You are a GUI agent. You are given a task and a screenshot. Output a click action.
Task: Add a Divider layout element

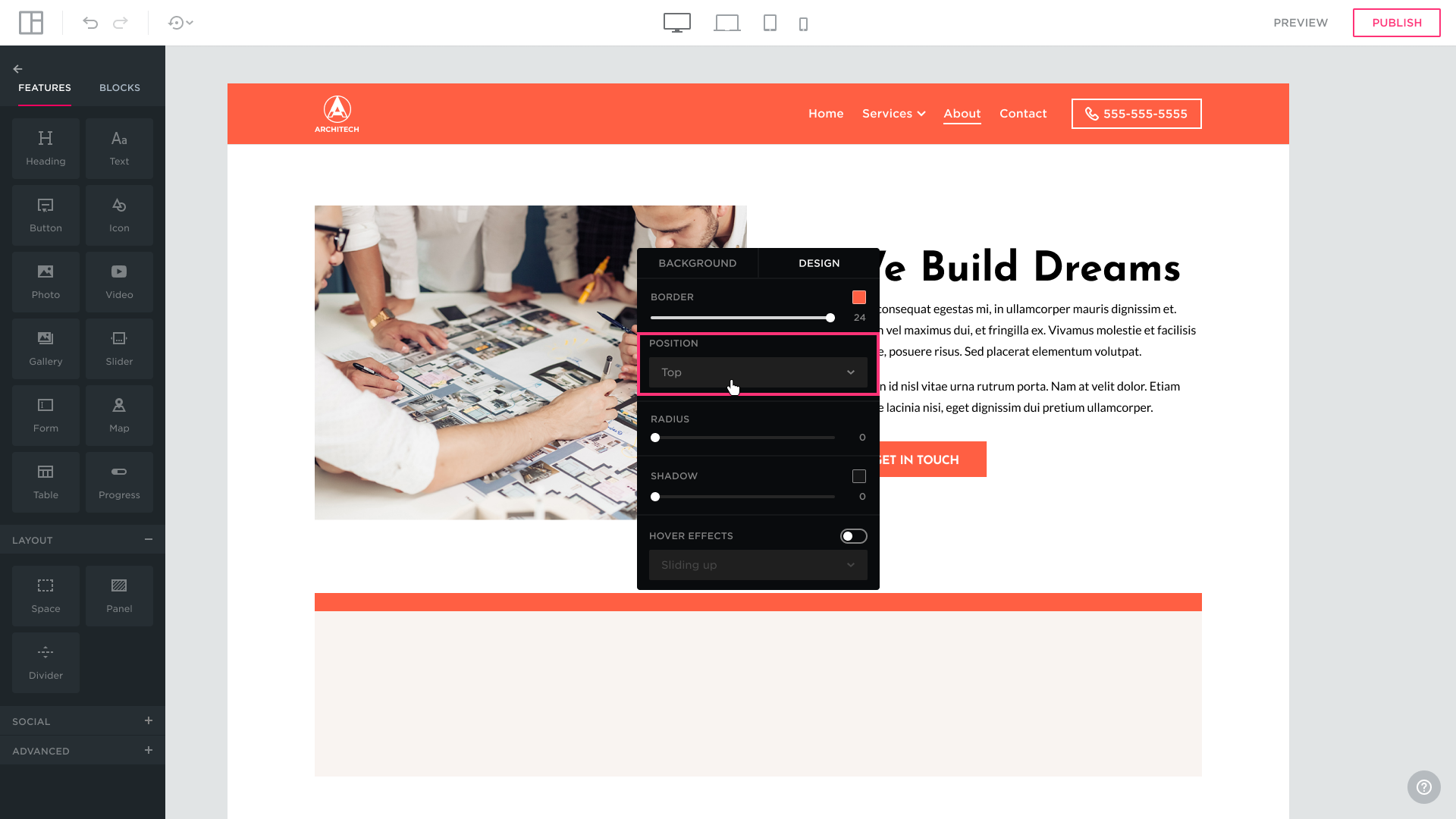pos(45,663)
